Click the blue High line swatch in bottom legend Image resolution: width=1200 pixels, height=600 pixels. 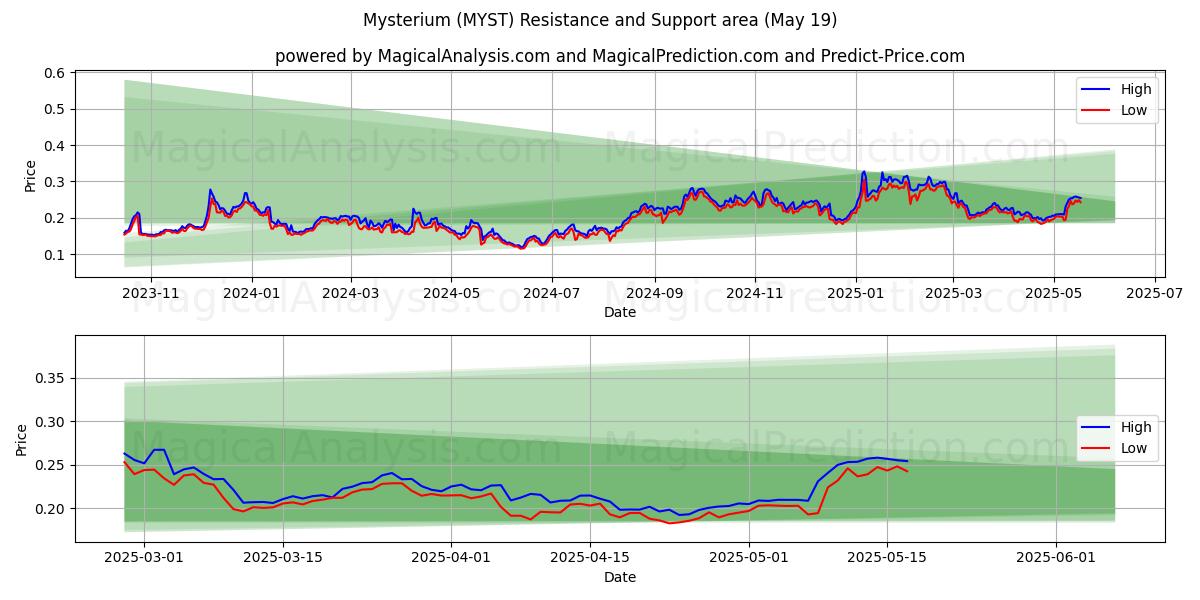click(1098, 428)
